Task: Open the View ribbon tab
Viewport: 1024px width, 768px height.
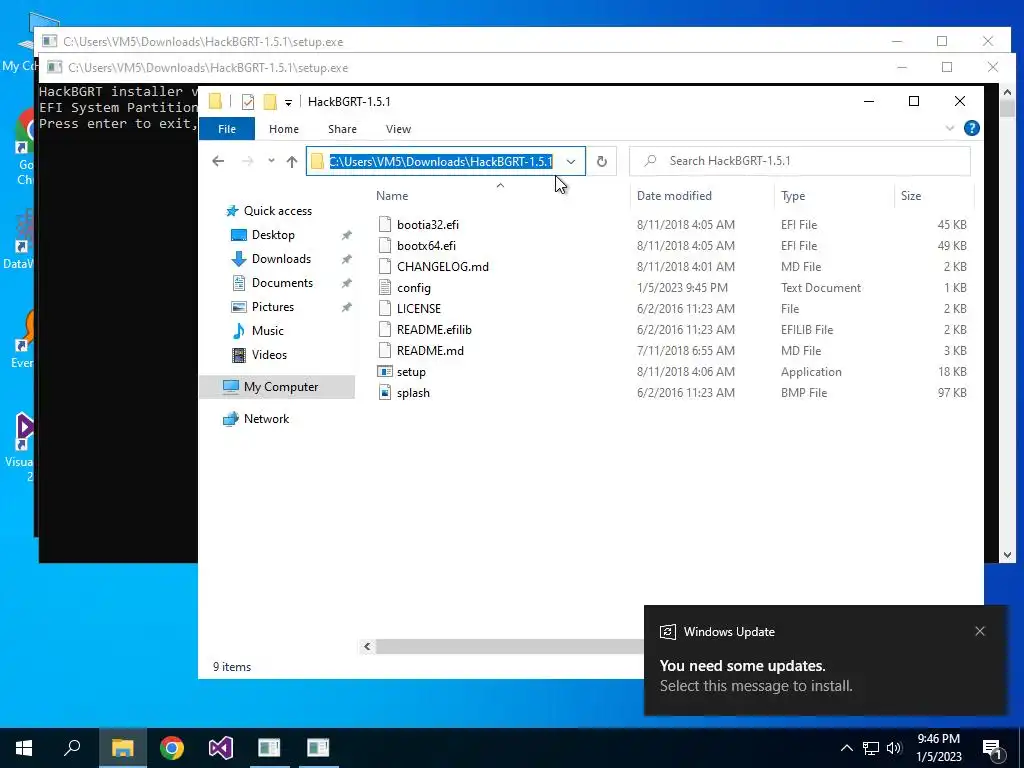Action: pos(398,129)
